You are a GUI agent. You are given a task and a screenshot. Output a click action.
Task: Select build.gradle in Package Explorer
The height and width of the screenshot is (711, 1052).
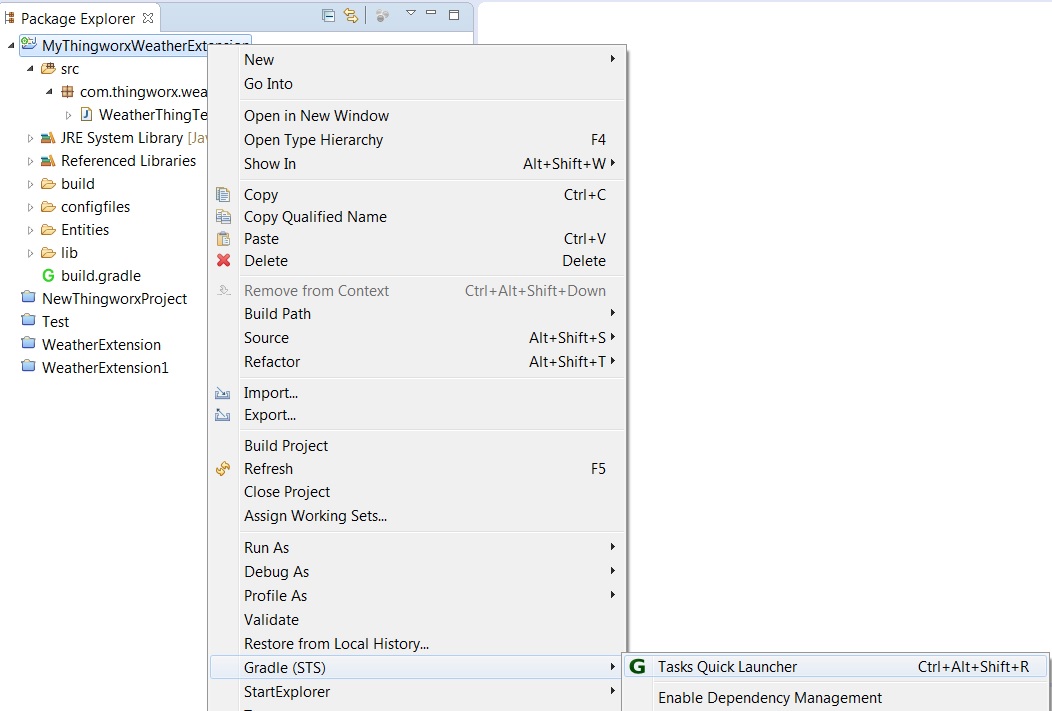98,275
